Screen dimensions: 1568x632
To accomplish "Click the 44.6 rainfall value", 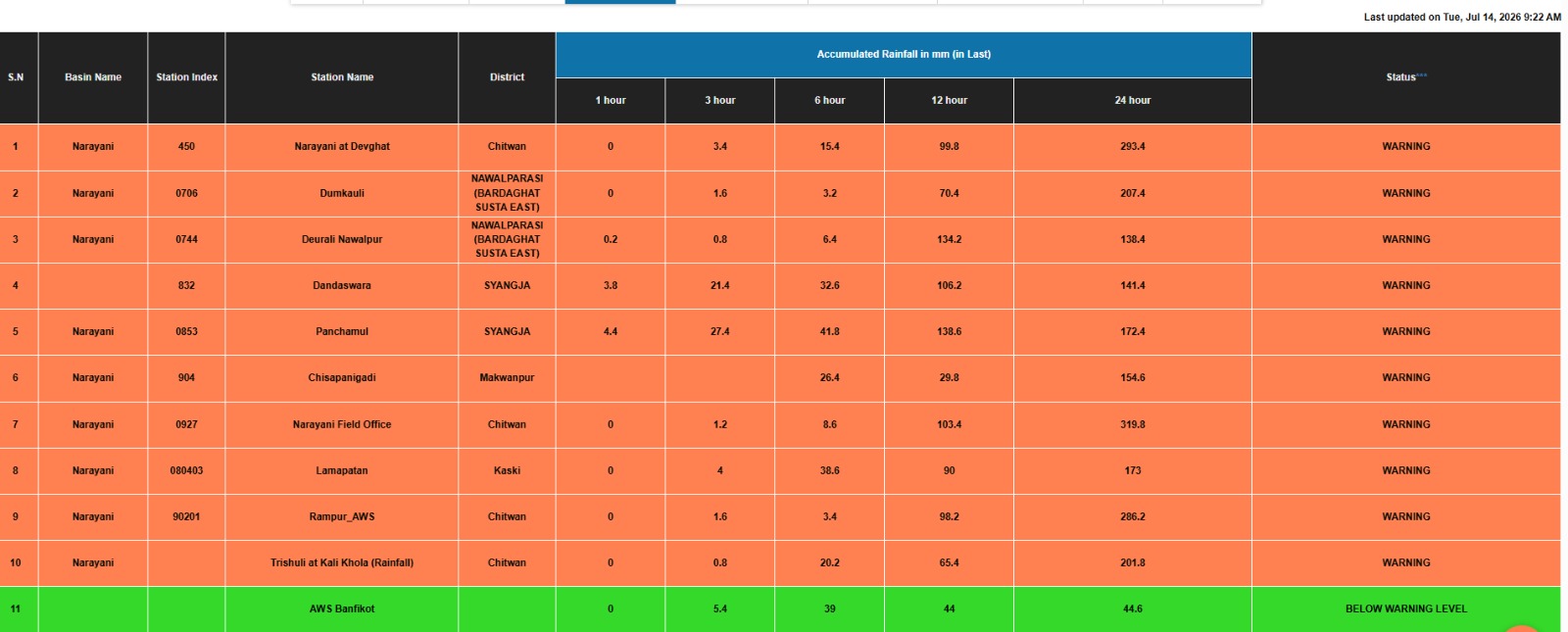I will [1133, 609].
